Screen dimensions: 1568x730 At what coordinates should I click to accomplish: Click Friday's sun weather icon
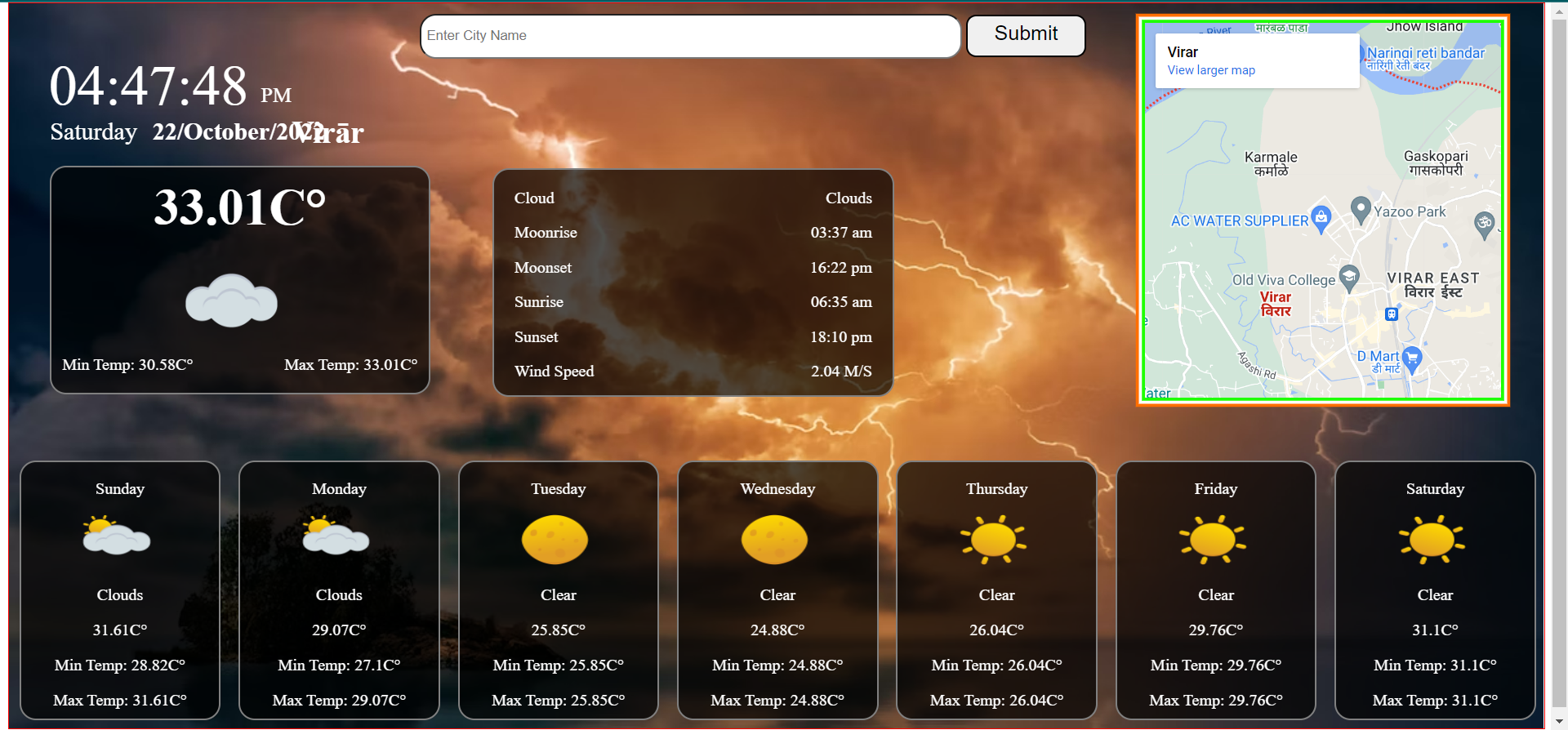click(x=1213, y=540)
